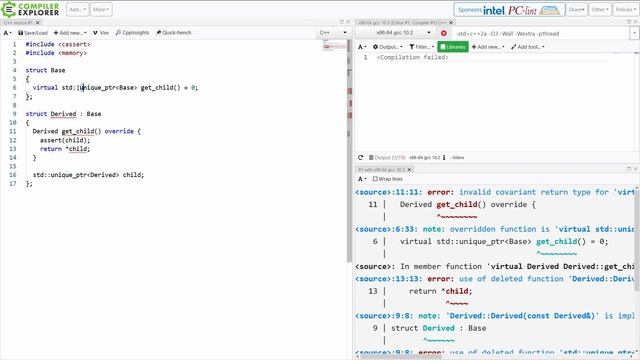Open the Add dropdown in top bar
The height and width of the screenshot is (360, 640).
[x=77, y=9]
